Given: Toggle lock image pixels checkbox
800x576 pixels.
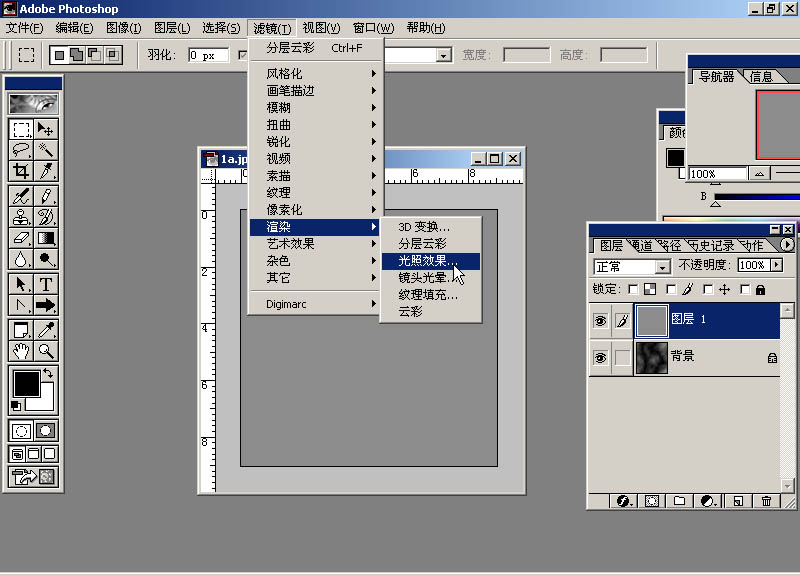Looking at the screenshot, I should point(671,290).
